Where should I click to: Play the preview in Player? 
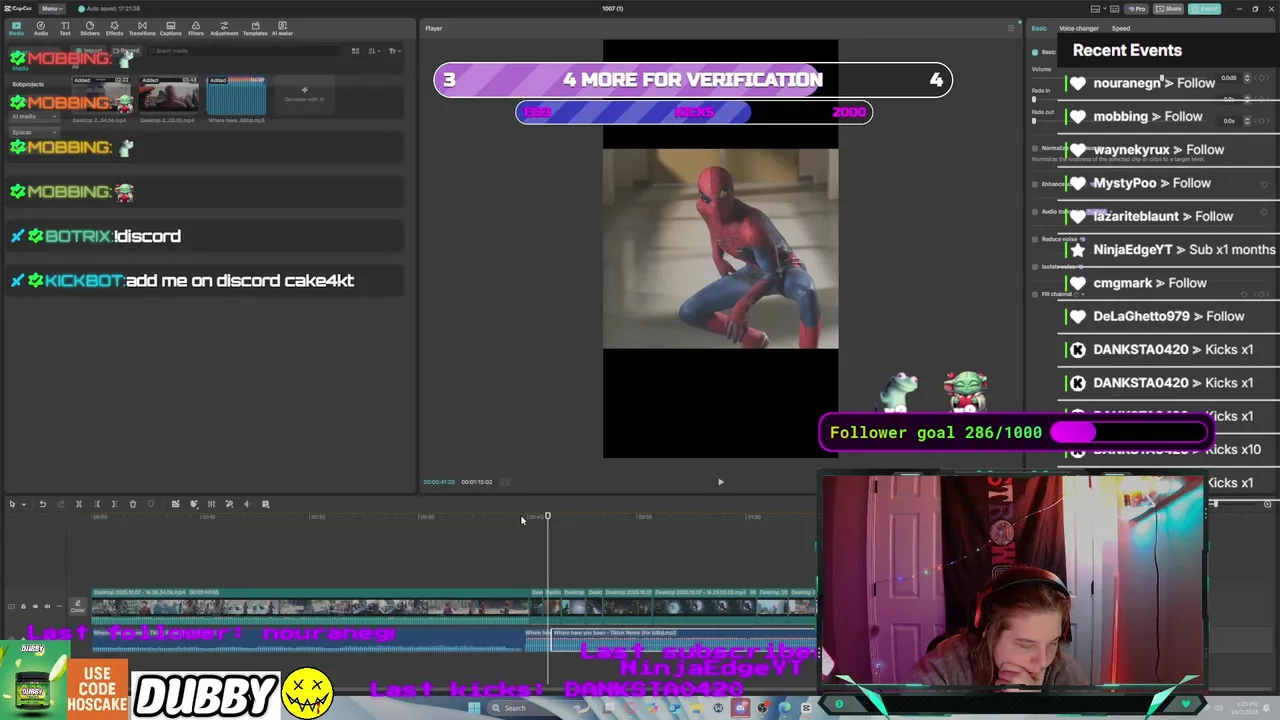[720, 482]
